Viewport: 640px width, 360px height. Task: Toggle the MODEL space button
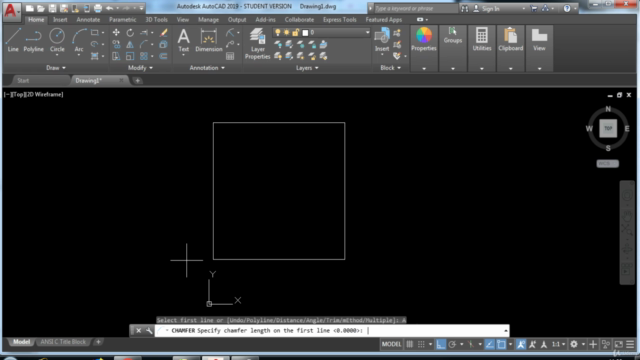pos(391,344)
